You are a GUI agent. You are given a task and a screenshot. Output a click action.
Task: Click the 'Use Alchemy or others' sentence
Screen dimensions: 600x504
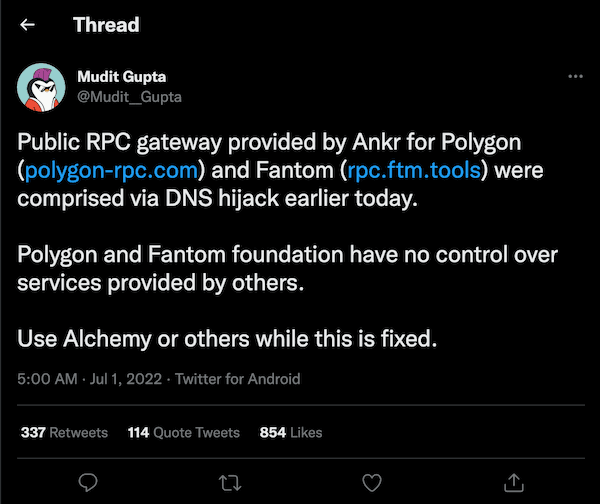[228, 339]
